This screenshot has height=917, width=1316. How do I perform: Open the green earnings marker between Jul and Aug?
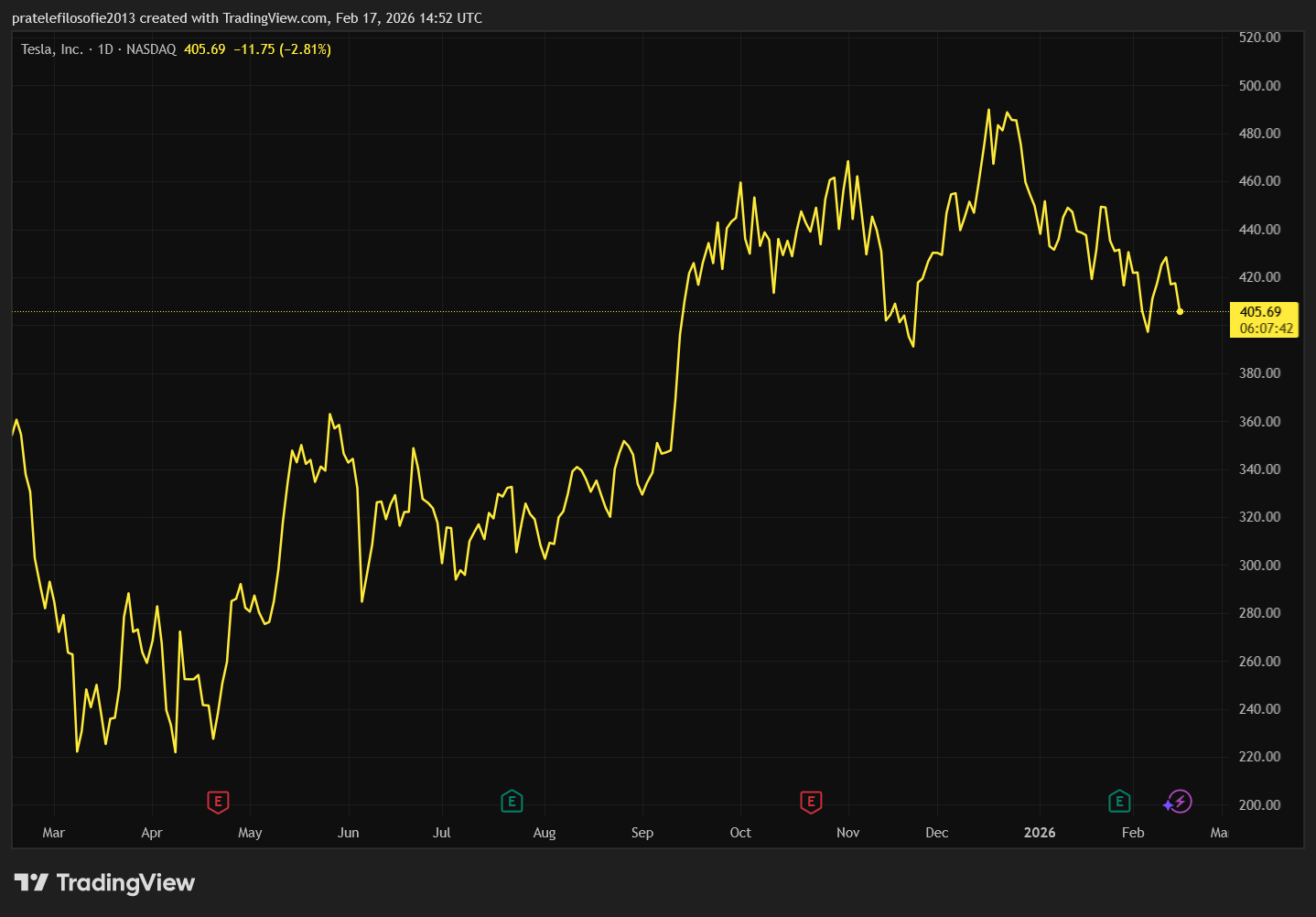(512, 803)
